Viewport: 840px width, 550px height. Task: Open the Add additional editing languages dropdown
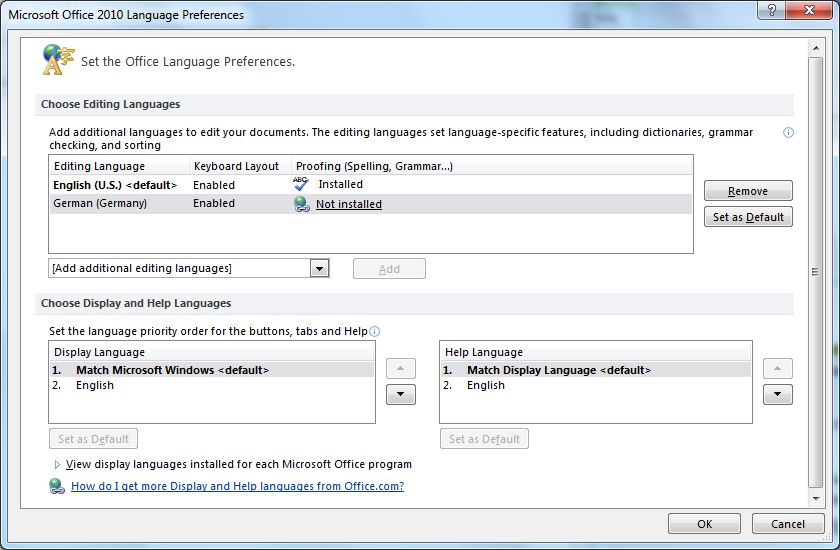(x=319, y=268)
